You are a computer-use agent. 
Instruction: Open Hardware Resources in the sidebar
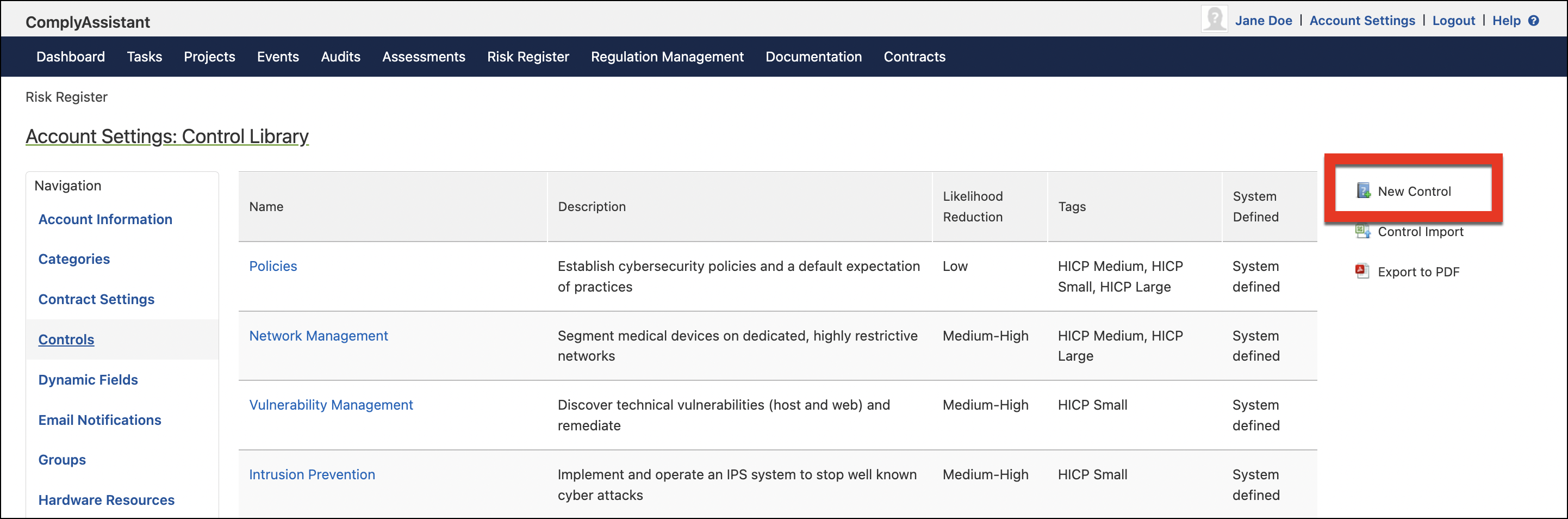107,500
